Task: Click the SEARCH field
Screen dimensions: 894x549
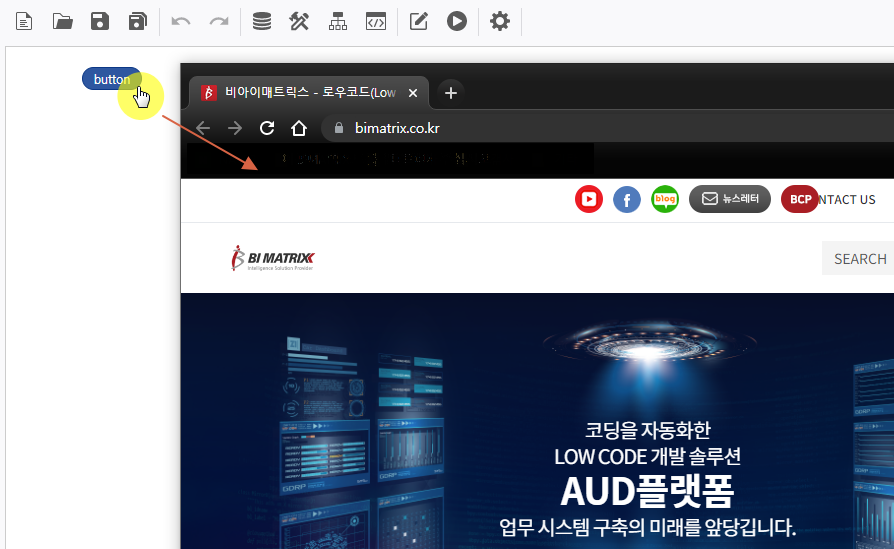Action: click(858, 258)
